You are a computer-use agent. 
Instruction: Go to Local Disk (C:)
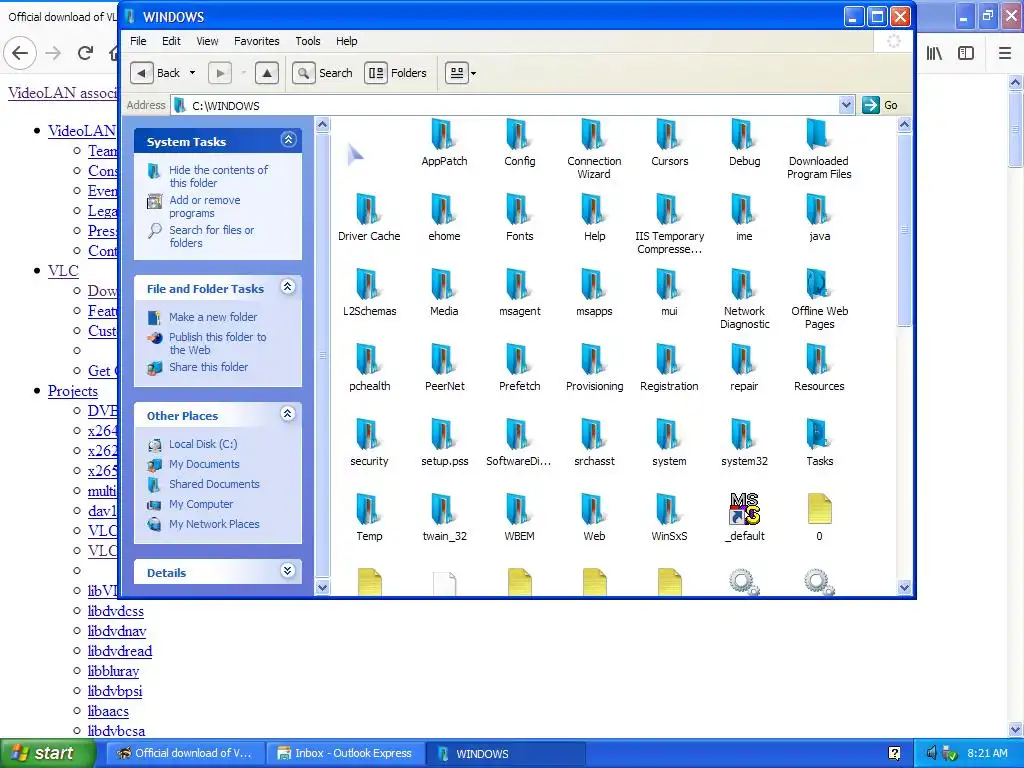pos(203,444)
